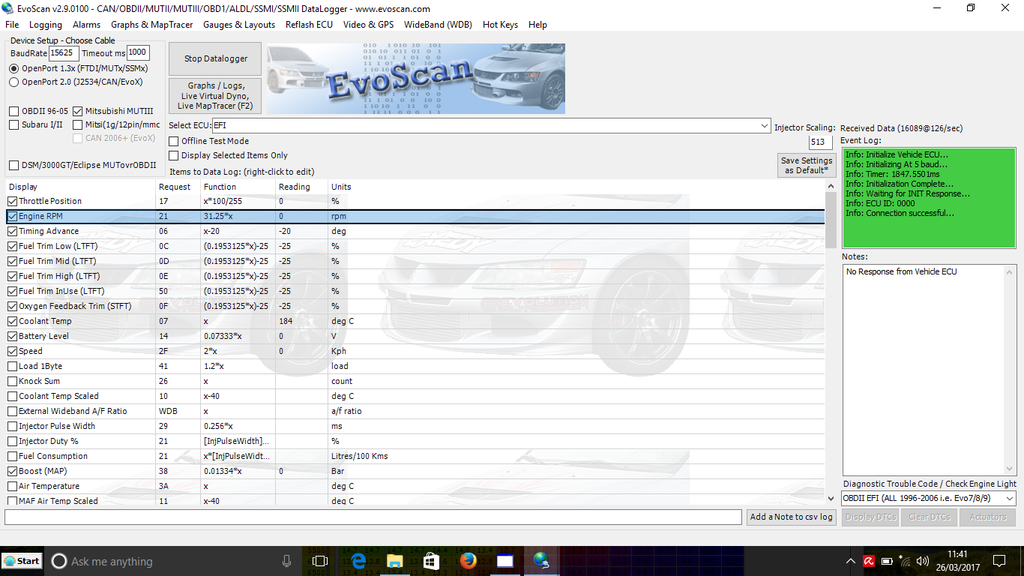
Task: Open the Gauges & Layouts menu
Action: click(x=239, y=25)
